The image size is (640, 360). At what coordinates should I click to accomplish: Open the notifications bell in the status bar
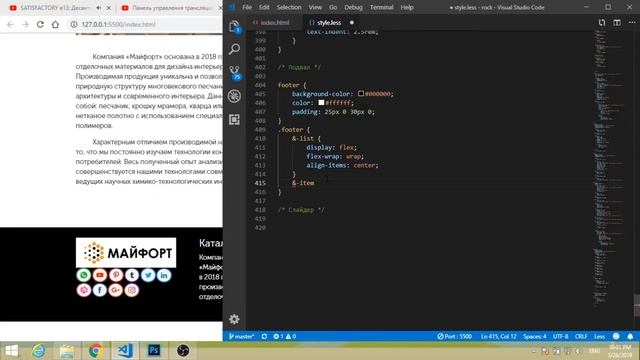click(x=630, y=336)
